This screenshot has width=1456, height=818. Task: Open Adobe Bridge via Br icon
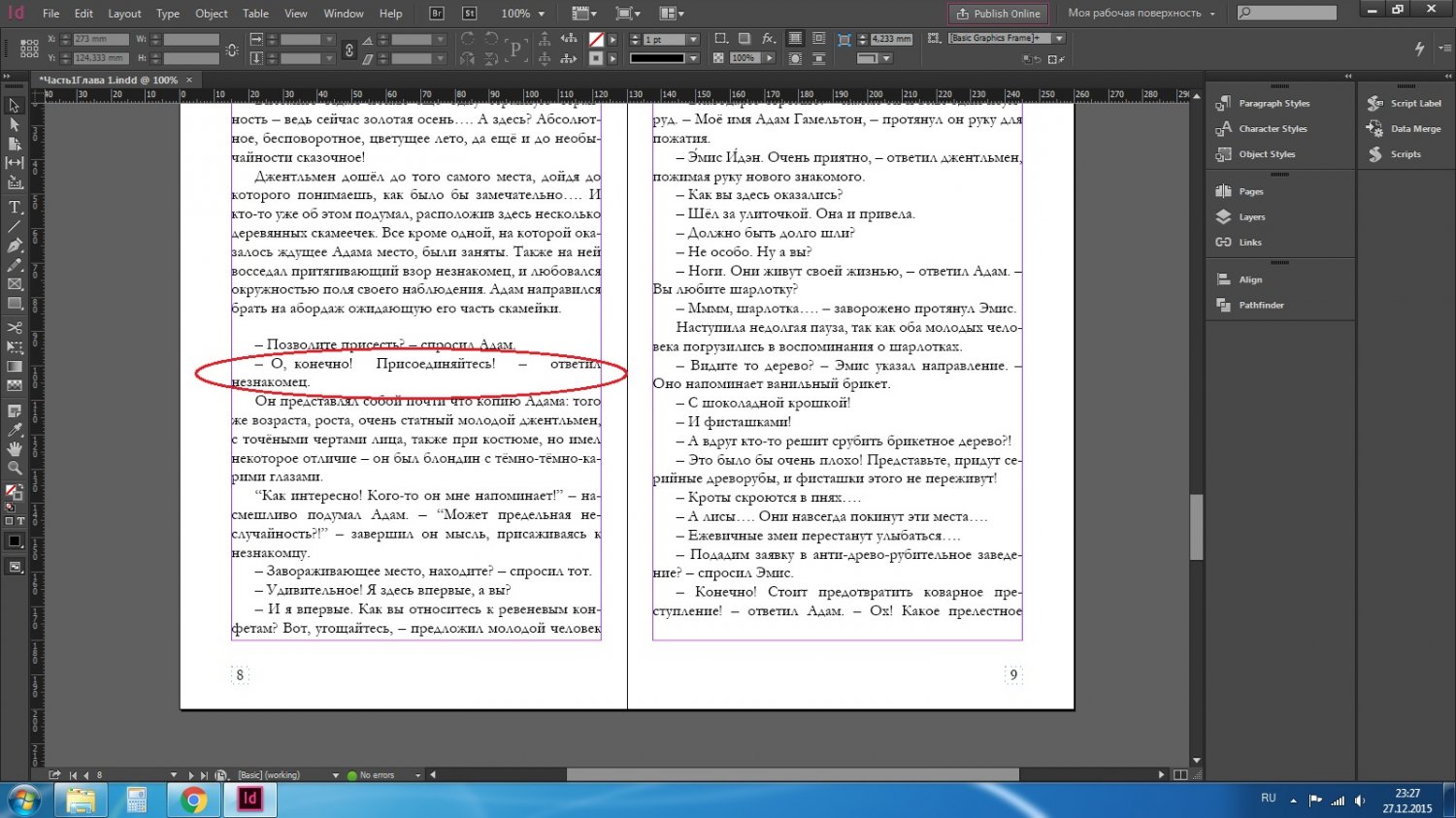pyautogui.click(x=437, y=14)
